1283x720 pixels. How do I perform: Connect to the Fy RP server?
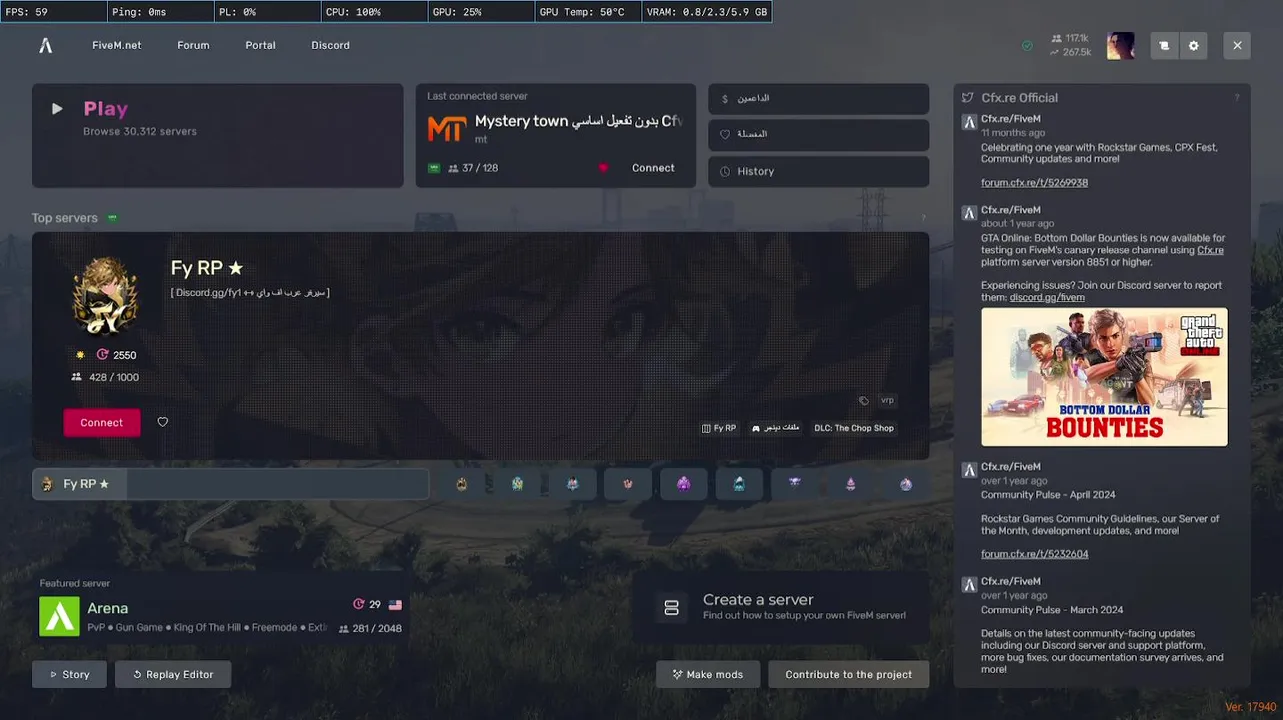[x=102, y=422]
